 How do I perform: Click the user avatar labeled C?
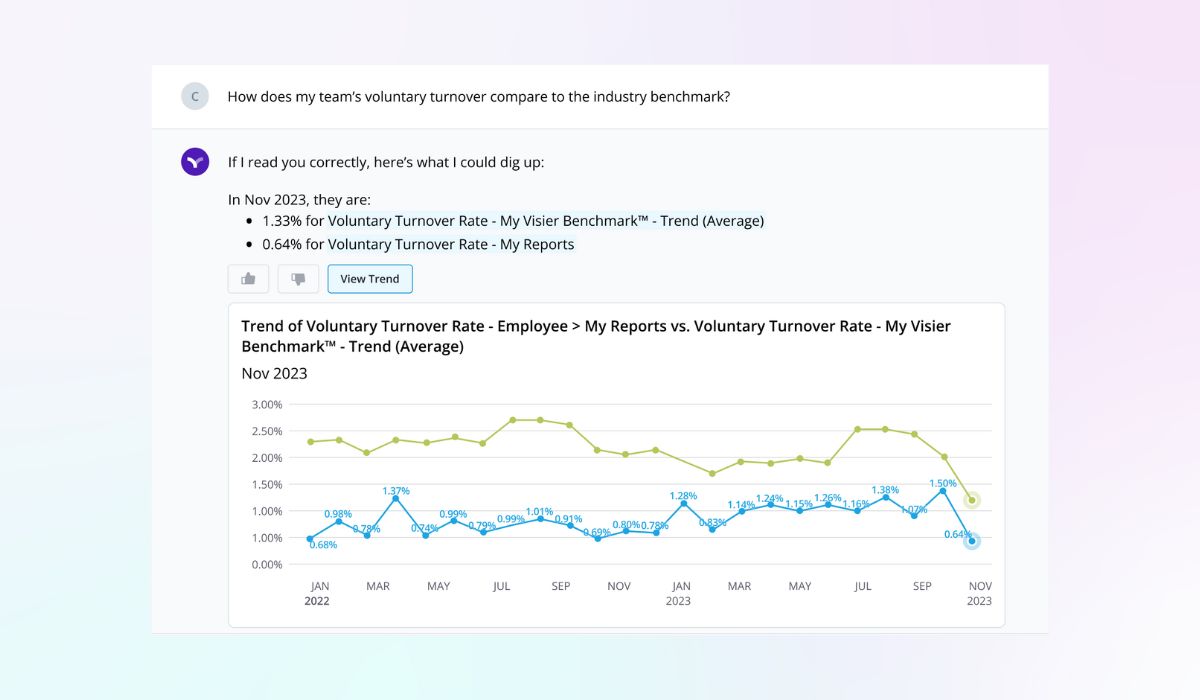click(195, 97)
